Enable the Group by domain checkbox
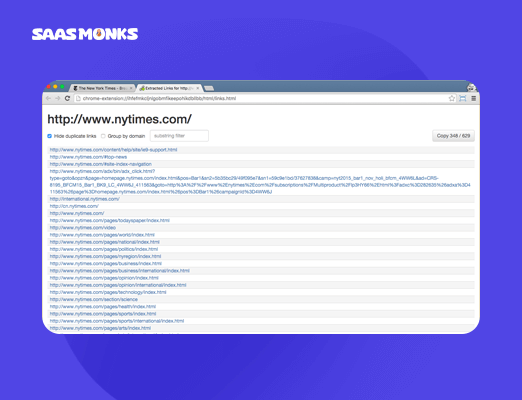522x400 pixels. point(103,136)
